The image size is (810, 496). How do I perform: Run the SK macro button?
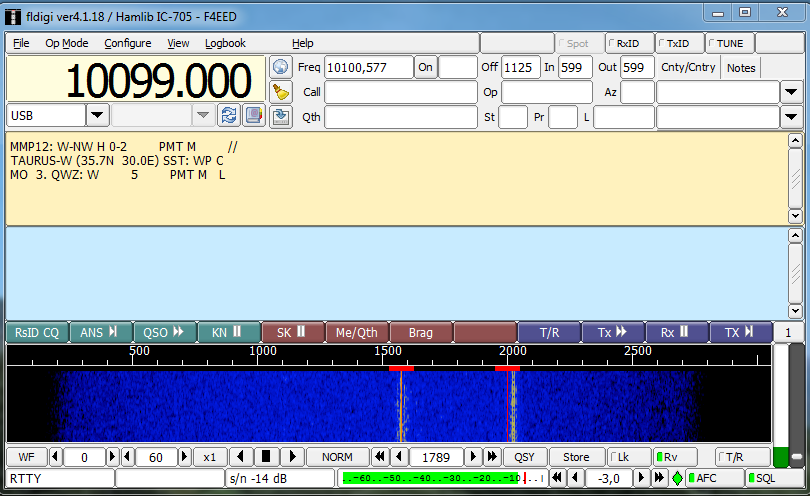point(292,333)
